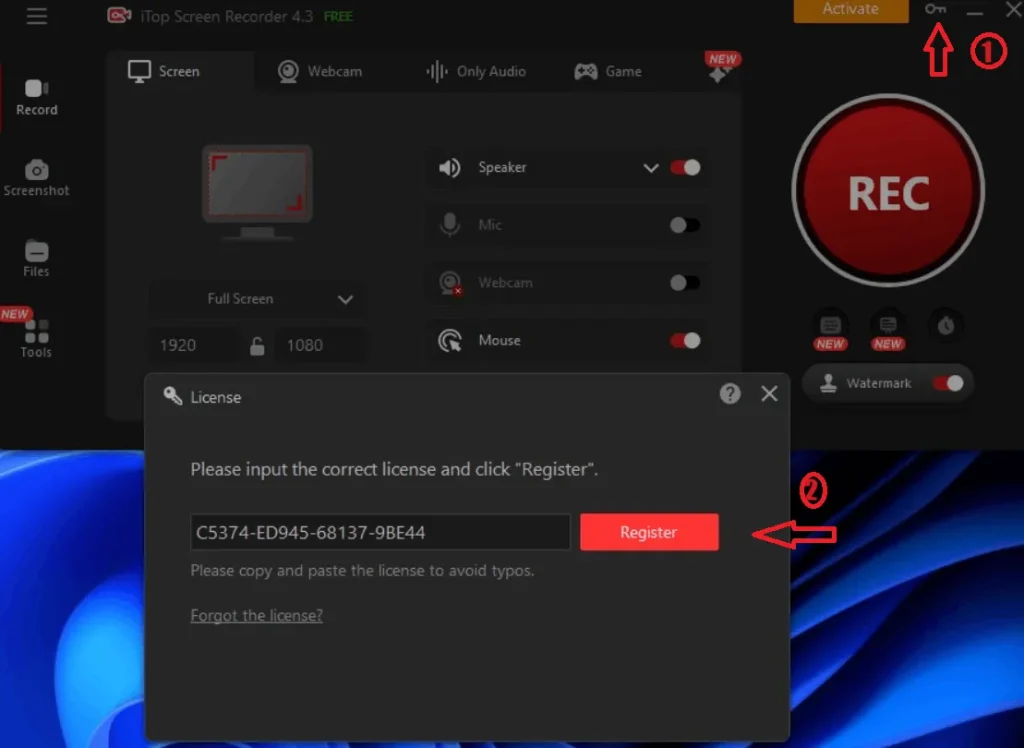Image resolution: width=1024 pixels, height=748 pixels.
Task: Open the first NEW keyboard icon under REC
Action: coord(830,325)
